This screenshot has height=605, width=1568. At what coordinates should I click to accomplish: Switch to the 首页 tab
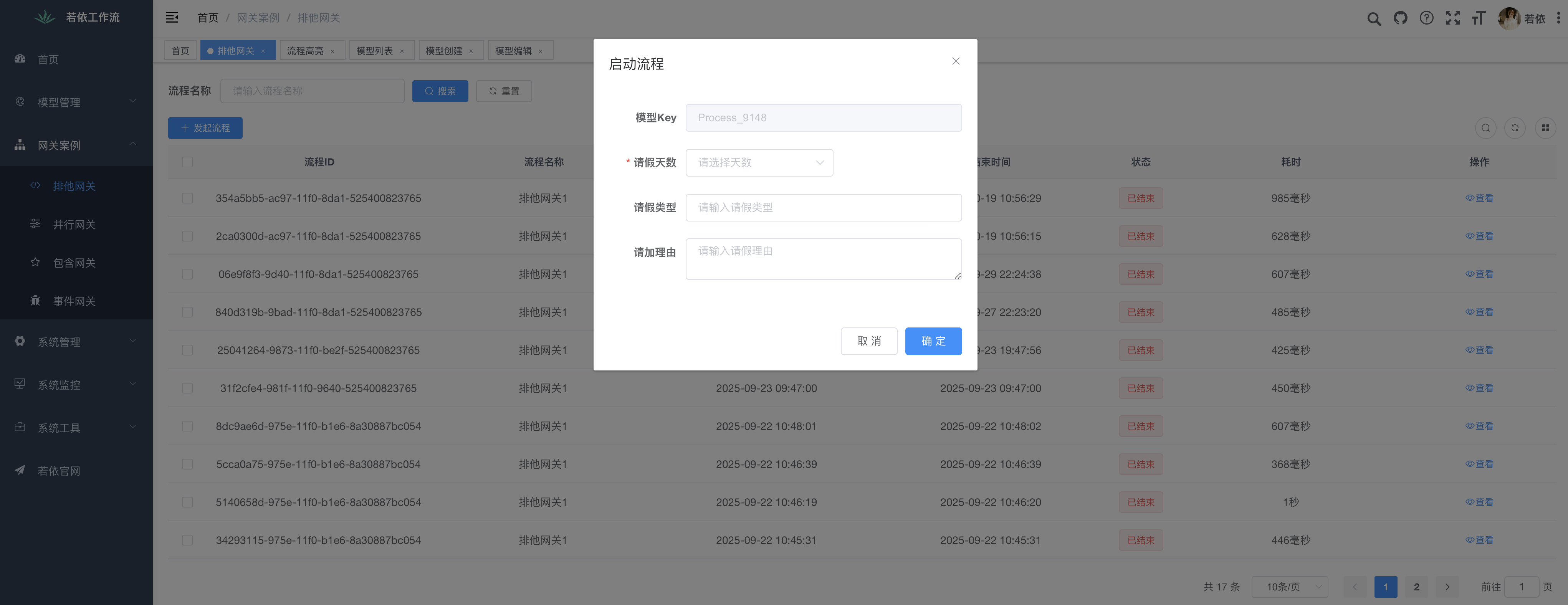(180, 51)
